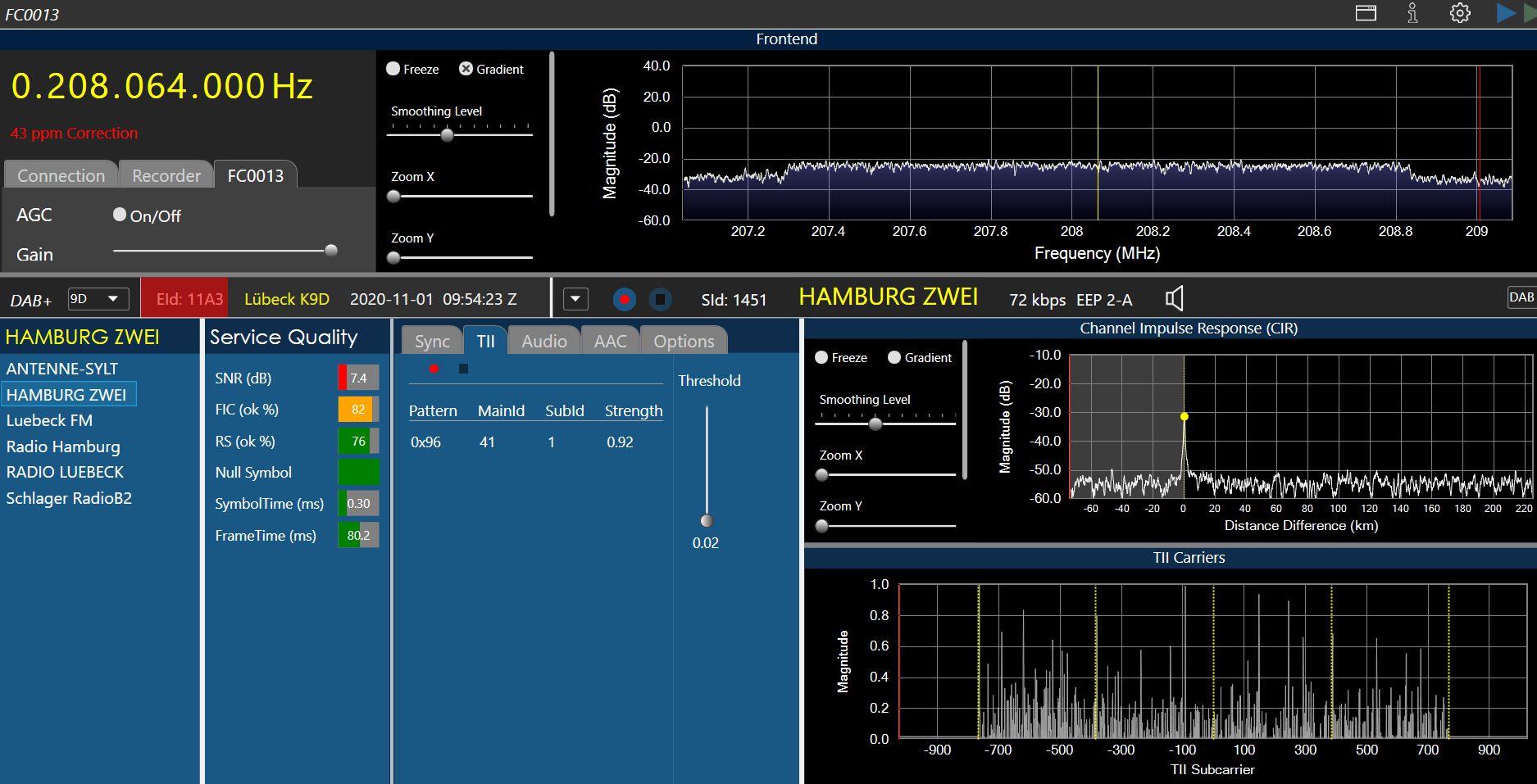Open the 9D channel dropdown

98,299
